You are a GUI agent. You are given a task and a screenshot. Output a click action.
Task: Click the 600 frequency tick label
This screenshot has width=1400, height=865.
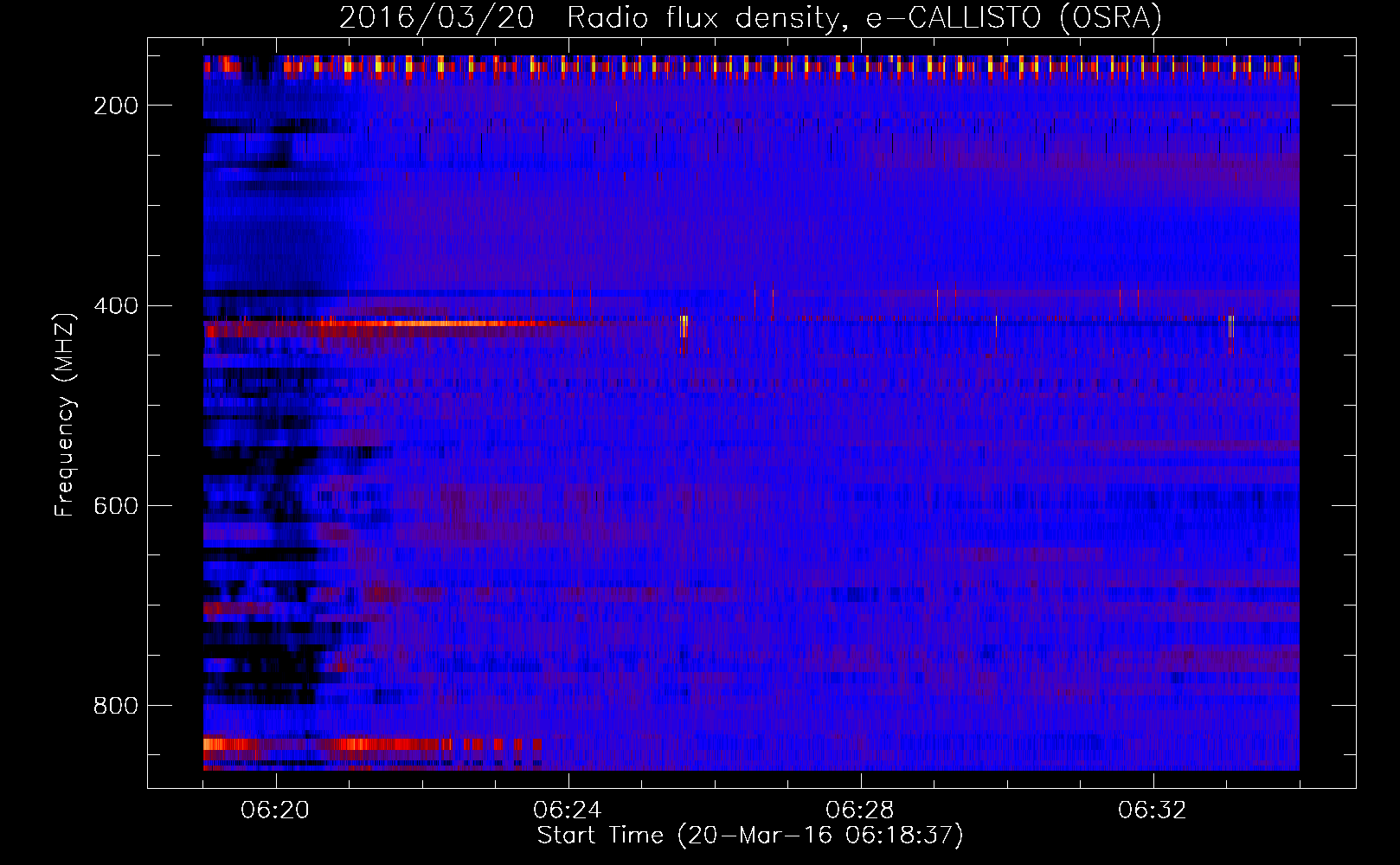[116, 506]
